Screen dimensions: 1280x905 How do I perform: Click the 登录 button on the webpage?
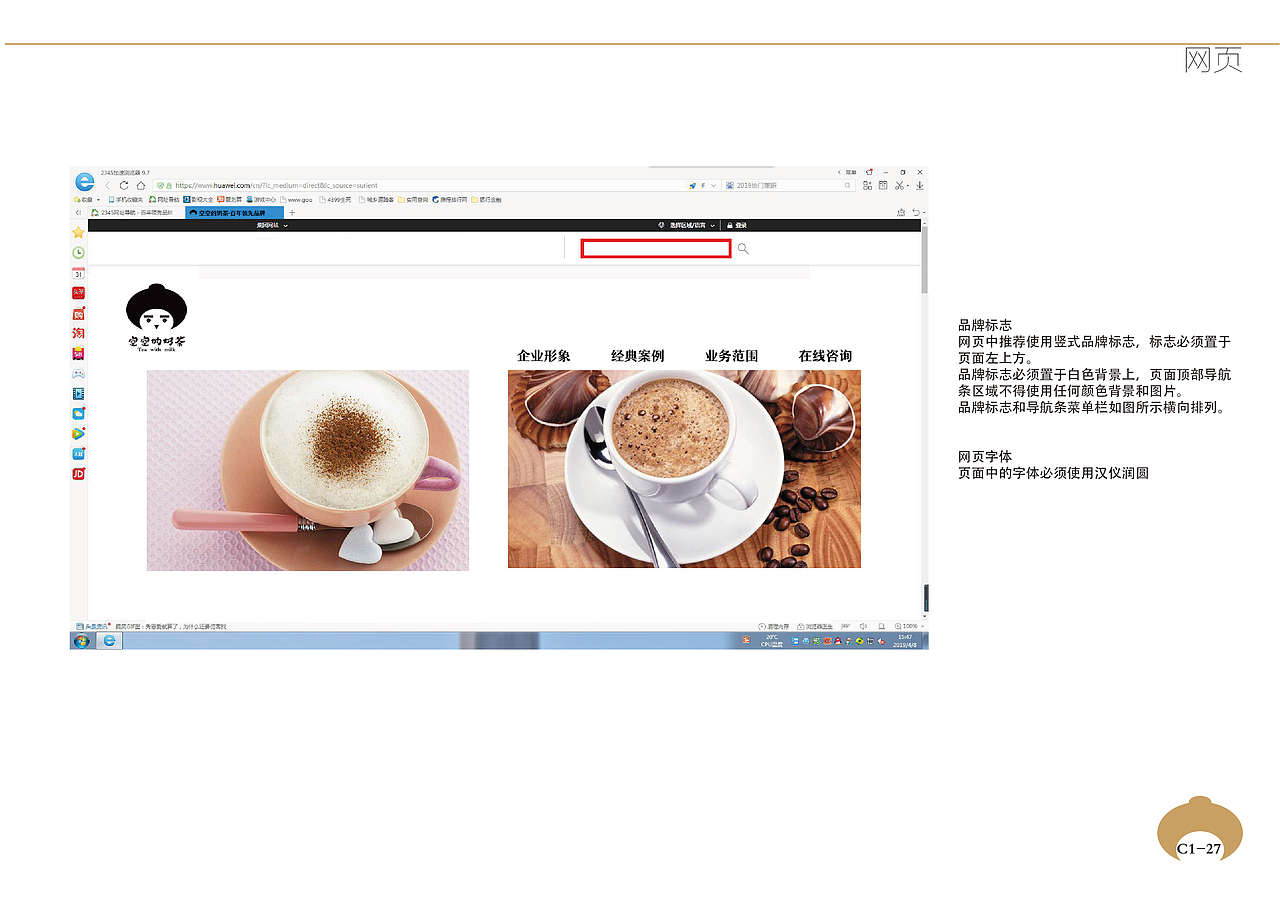tap(738, 225)
